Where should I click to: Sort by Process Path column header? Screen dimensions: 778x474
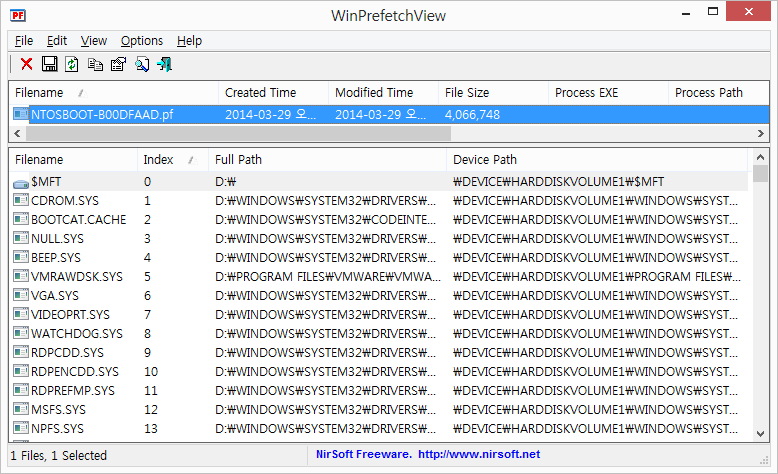click(719, 93)
